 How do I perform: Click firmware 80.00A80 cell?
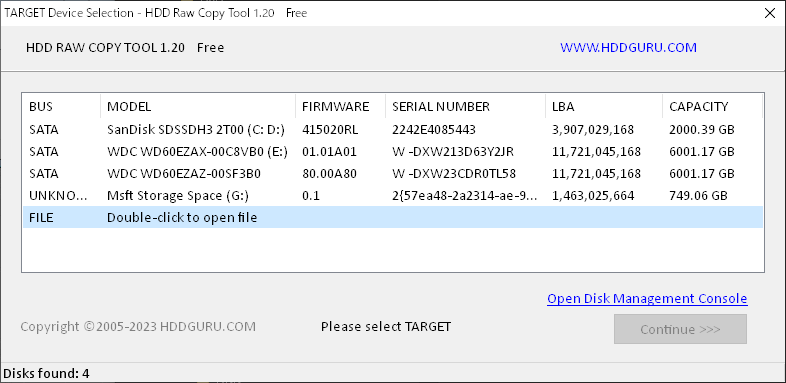tap(327, 174)
